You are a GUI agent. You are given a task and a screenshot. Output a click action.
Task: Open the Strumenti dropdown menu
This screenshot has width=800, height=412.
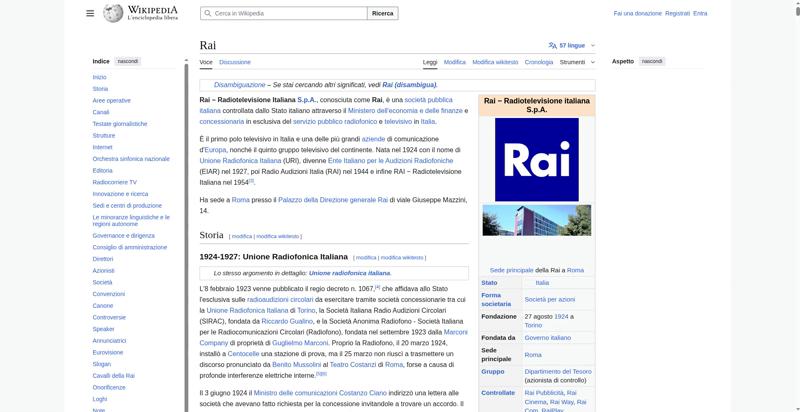click(575, 62)
